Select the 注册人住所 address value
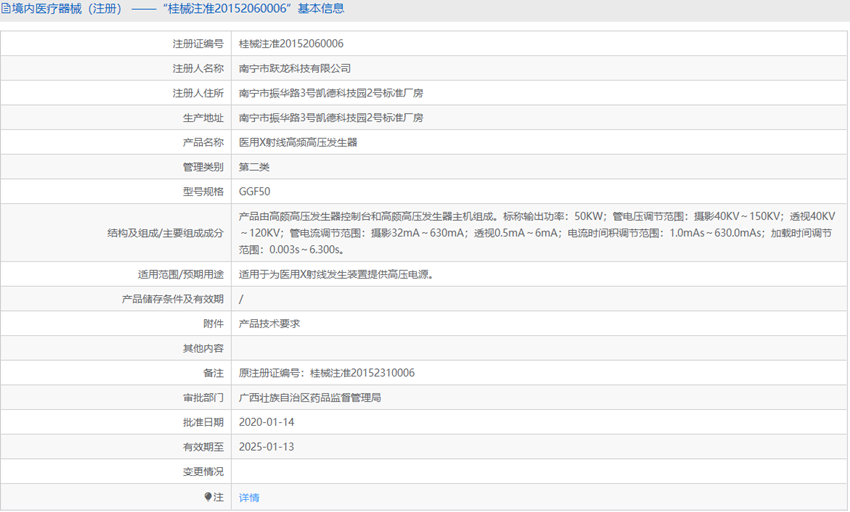This screenshot has height=512, width=850. pyautogui.click(x=331, y=93)
